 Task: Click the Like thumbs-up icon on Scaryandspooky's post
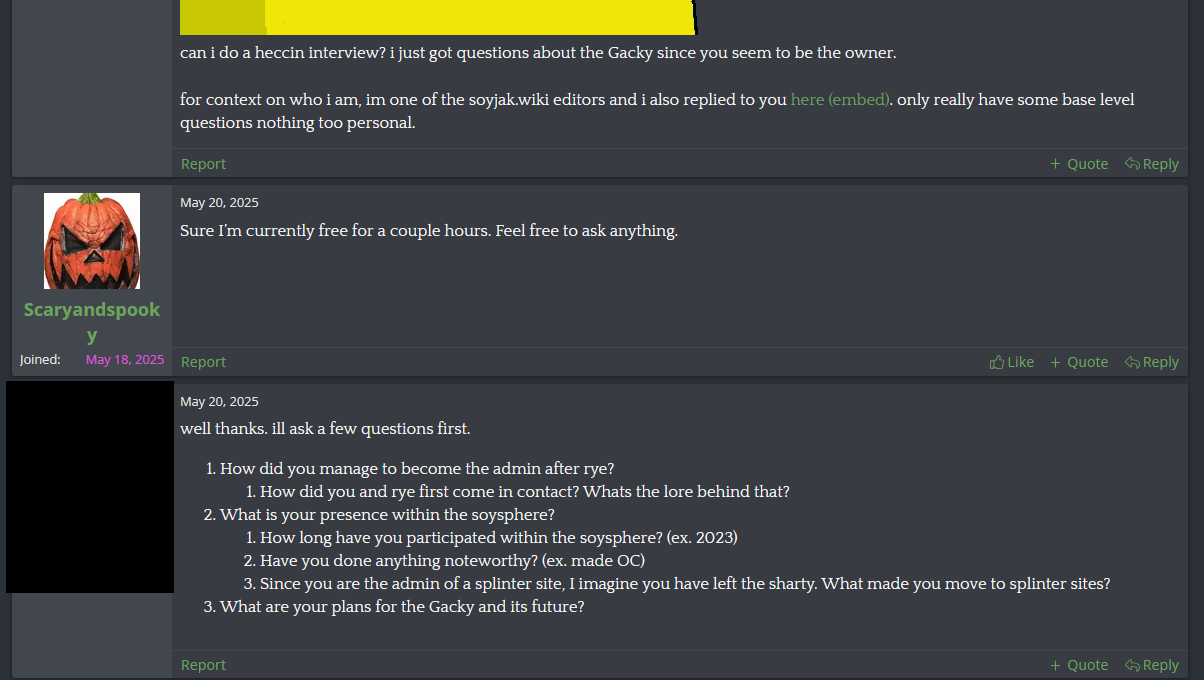[x=996, y=362]
